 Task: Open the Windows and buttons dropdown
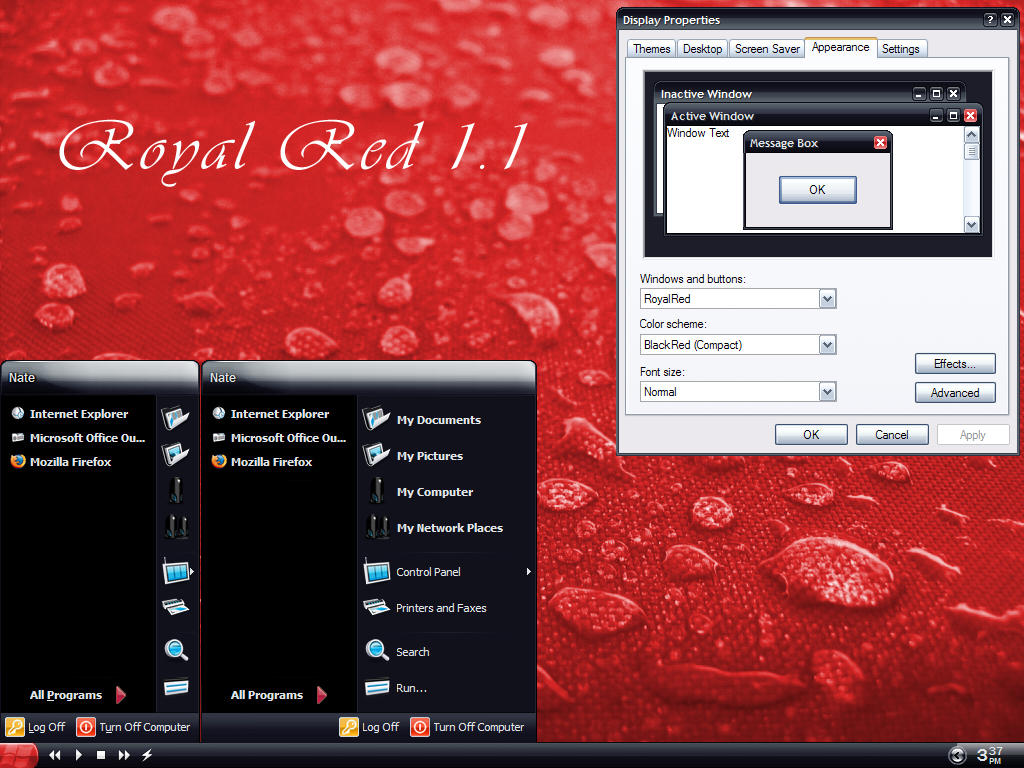pos(827,298)
